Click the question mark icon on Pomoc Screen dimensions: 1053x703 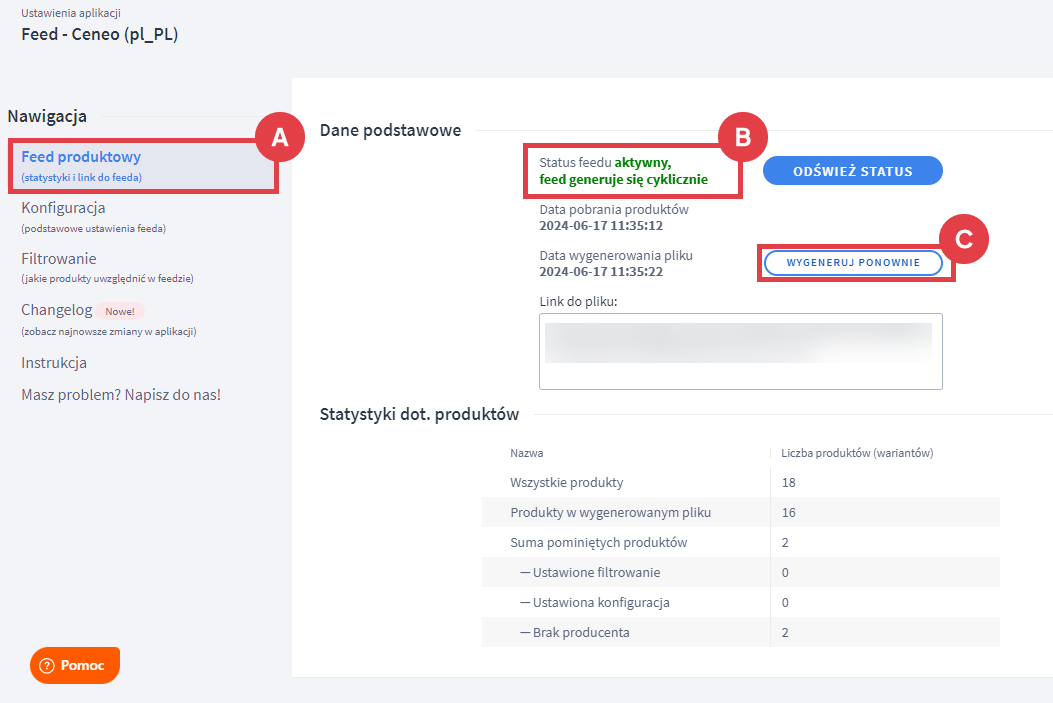coord(47,666)
